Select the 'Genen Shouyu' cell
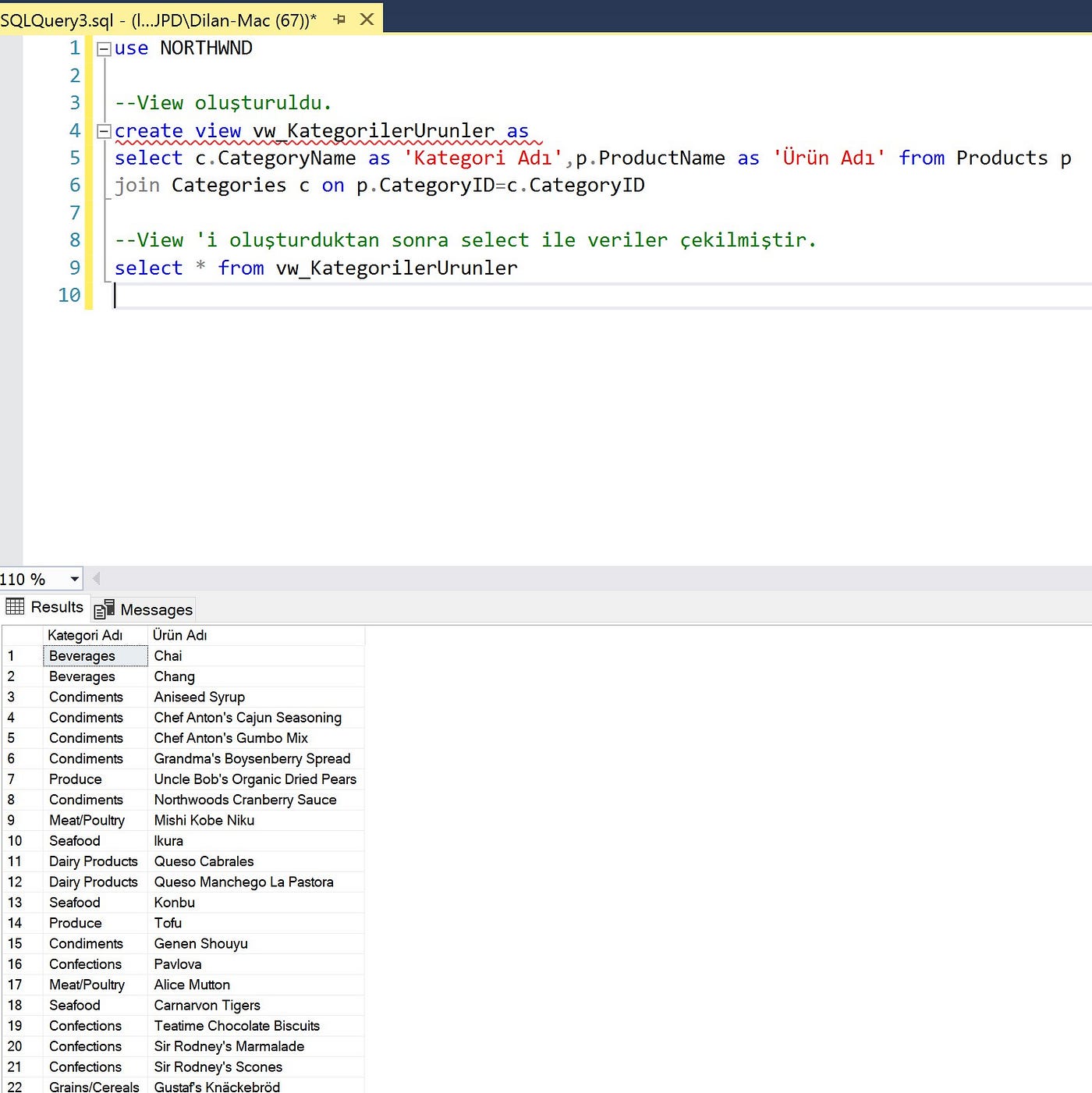This screenshot has width=1092, height=1093. pos(256,943)
